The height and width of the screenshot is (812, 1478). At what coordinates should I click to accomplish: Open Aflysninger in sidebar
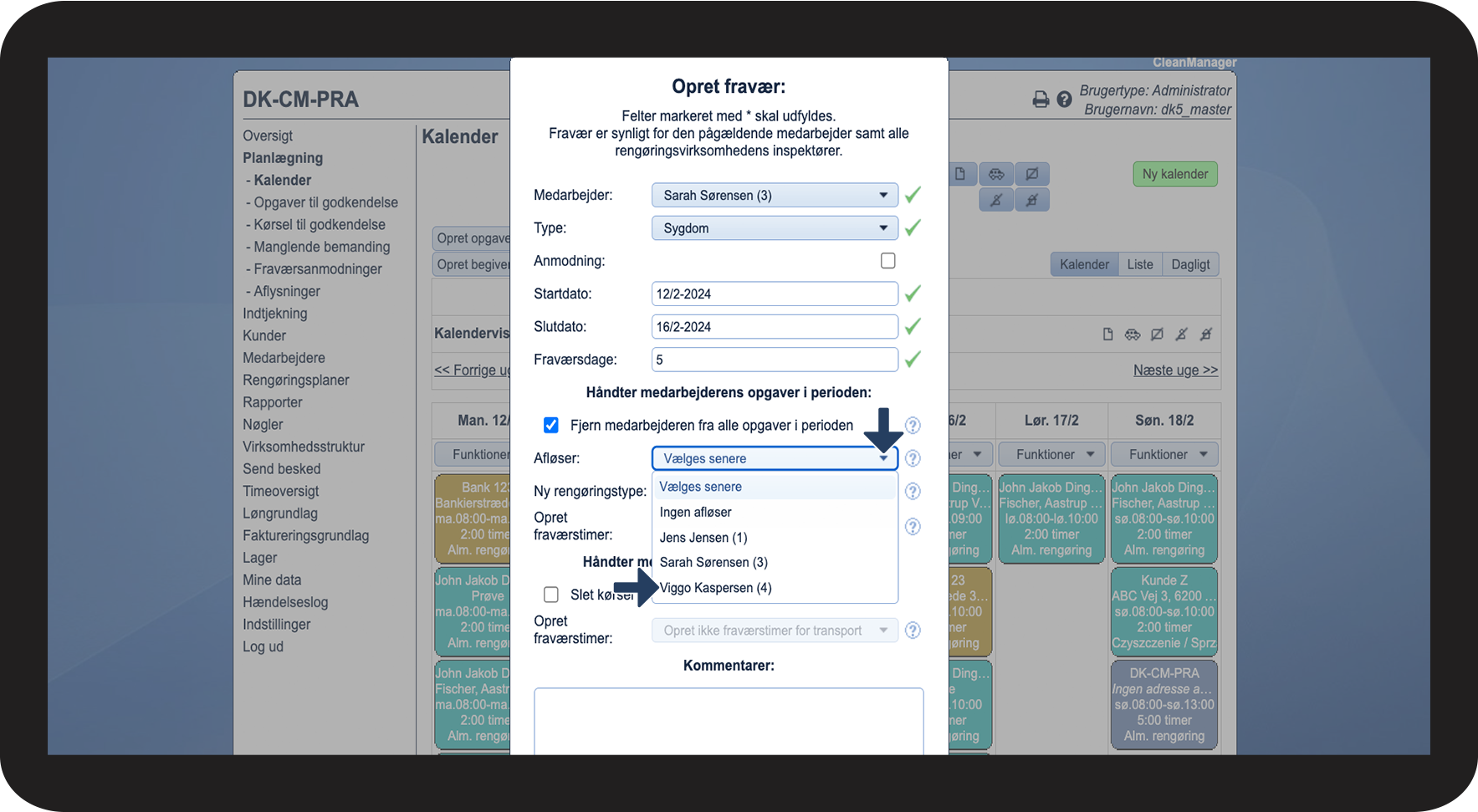point(287,291)
